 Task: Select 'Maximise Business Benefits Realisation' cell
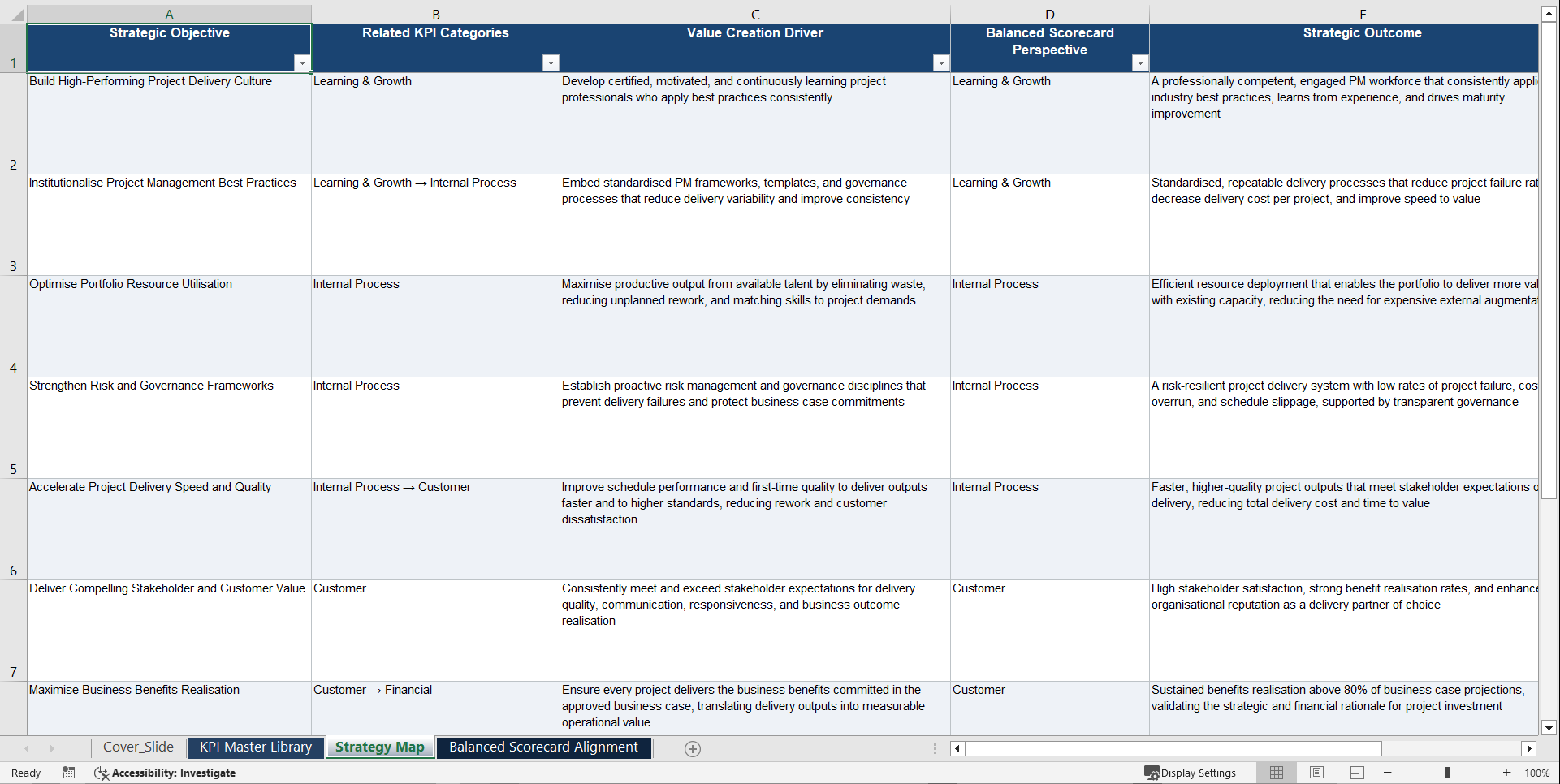169,709
